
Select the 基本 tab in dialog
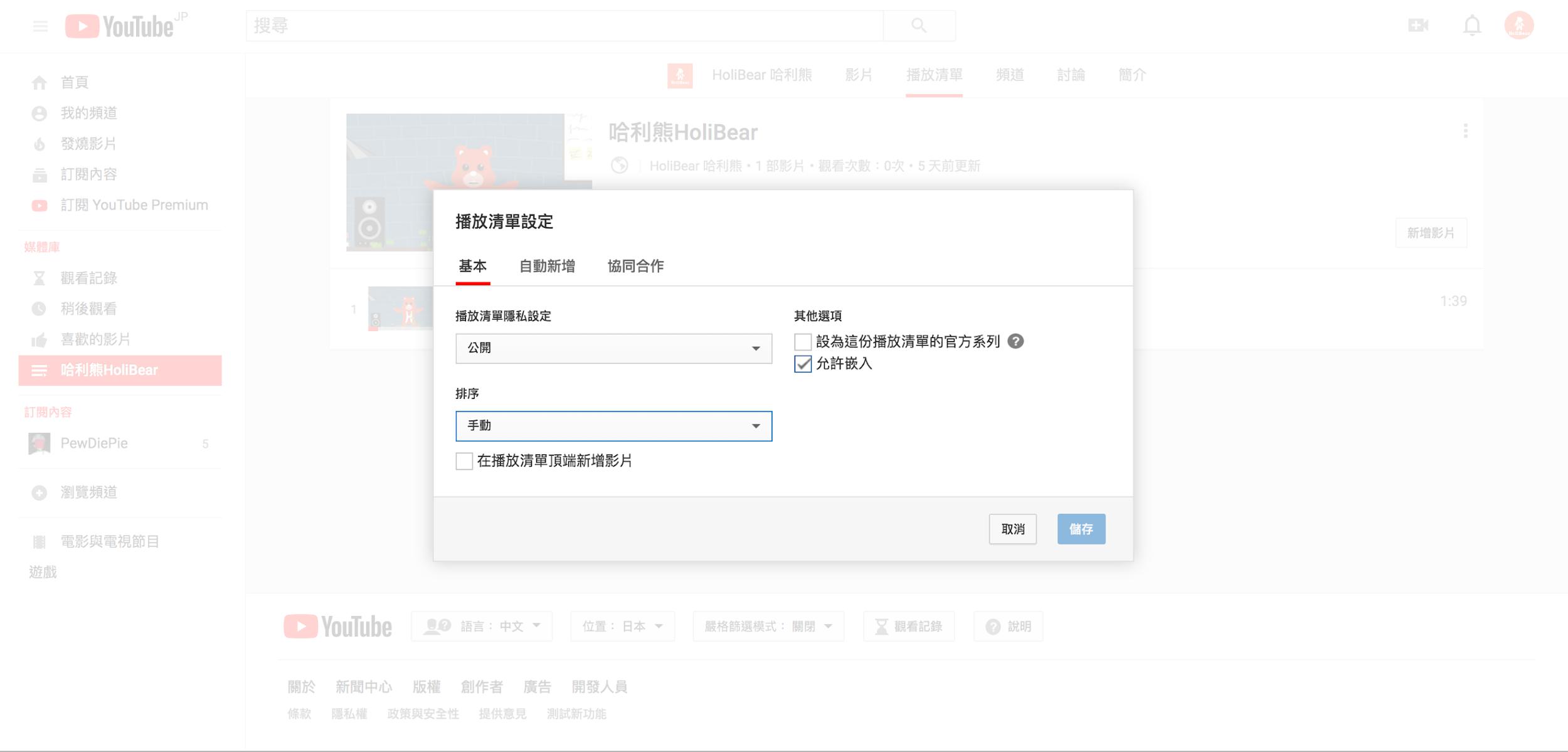coord(473,267)
